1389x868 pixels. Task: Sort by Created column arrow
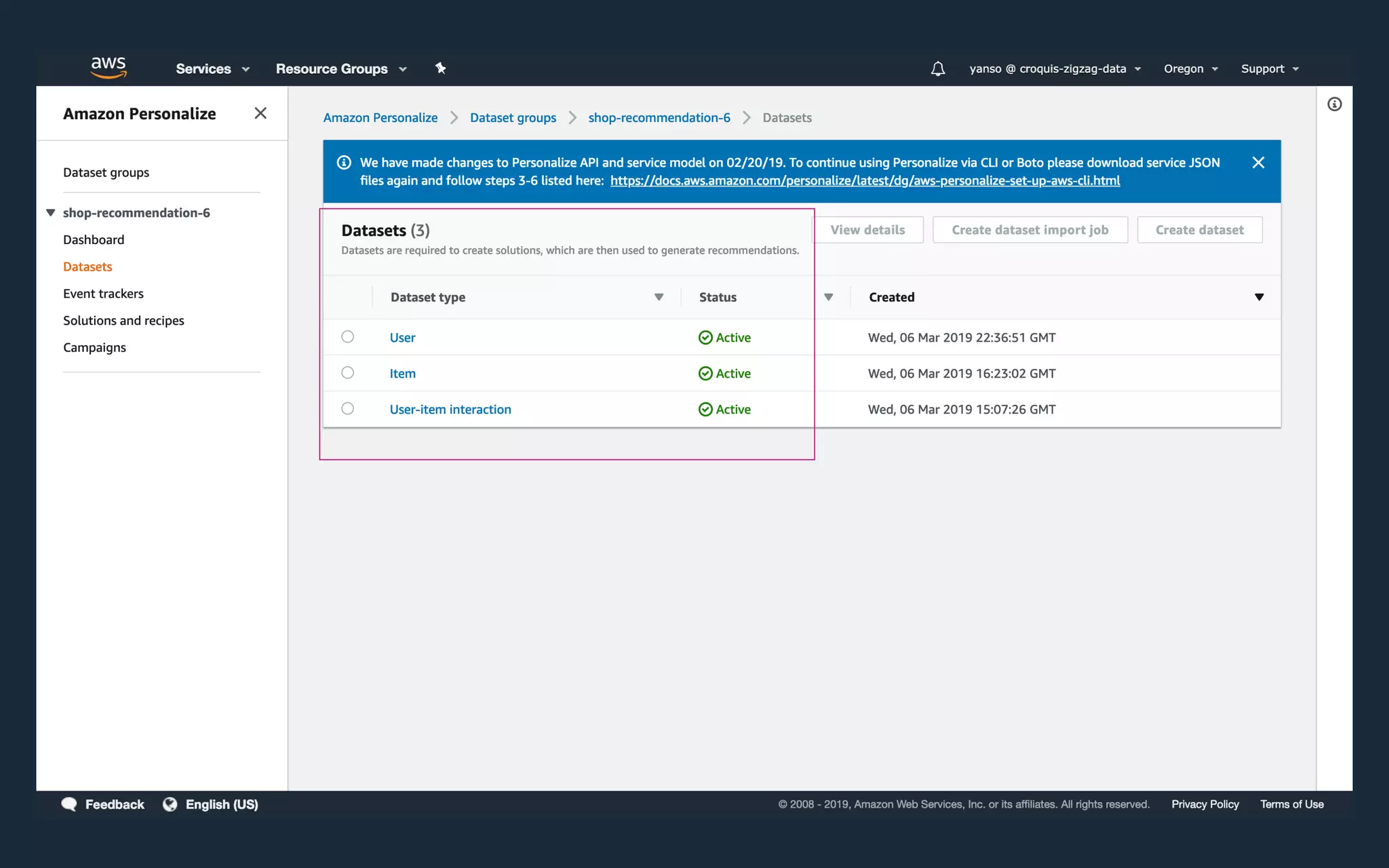coord(1259,297)
